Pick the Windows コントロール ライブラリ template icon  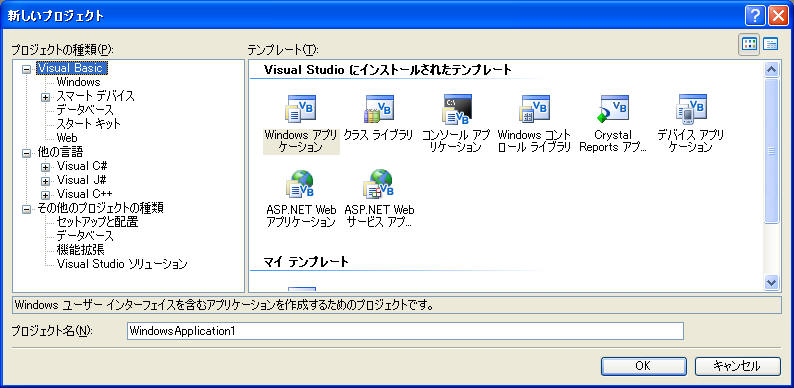(x=535, y=109)
